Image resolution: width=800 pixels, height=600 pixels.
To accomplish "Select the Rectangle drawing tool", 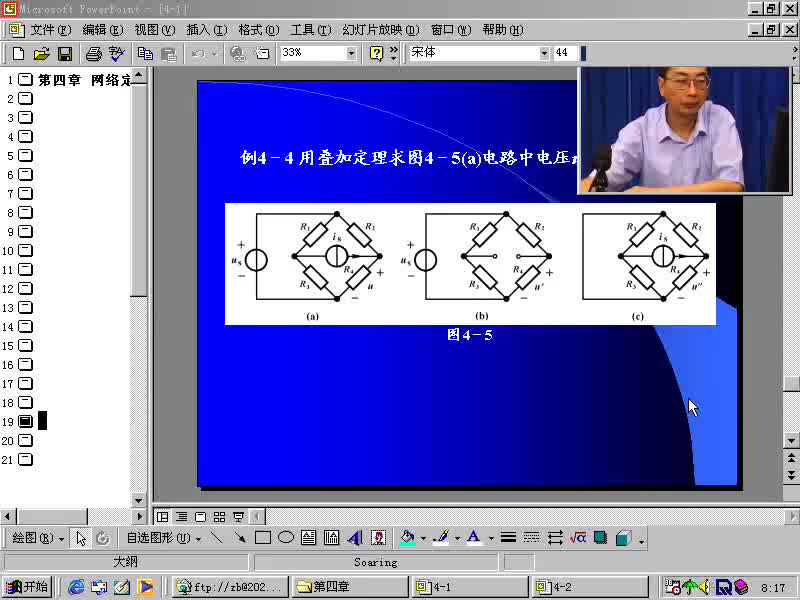I will tap(263, 537).
